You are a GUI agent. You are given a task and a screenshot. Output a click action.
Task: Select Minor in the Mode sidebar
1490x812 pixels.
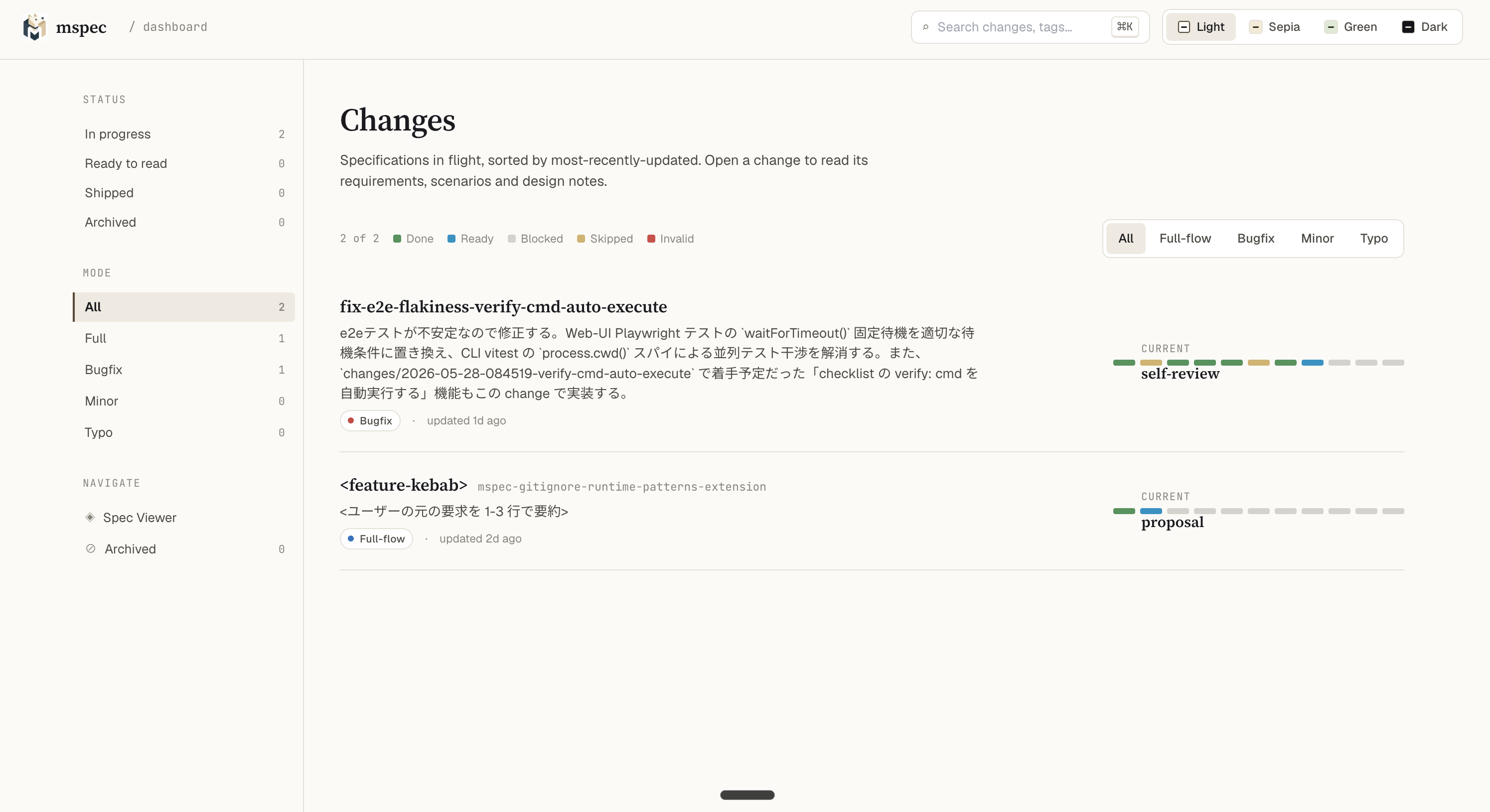(x=184, y=402)
